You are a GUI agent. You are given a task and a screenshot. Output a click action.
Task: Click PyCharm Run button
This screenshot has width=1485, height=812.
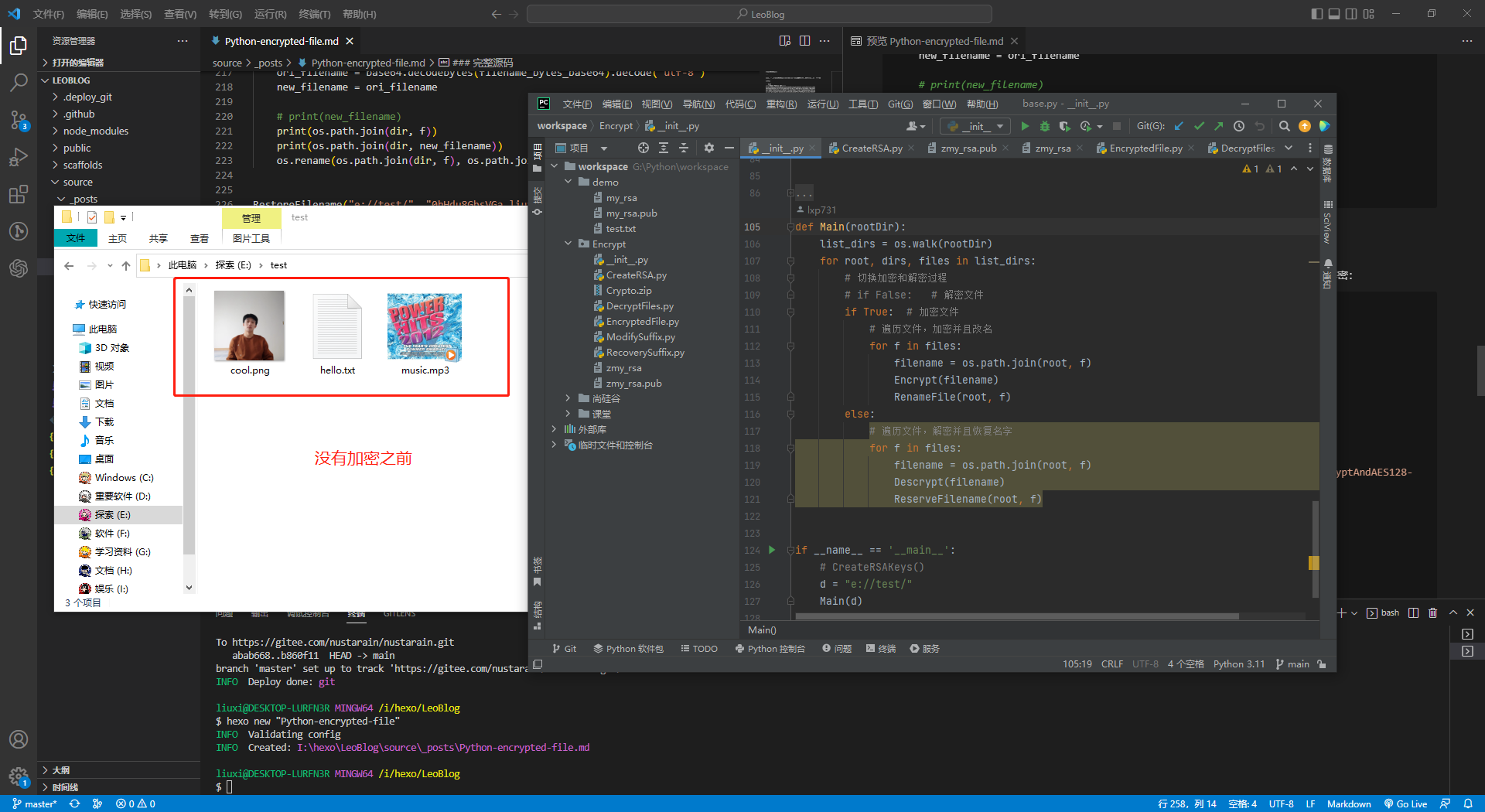click(x=1025, y=126)
